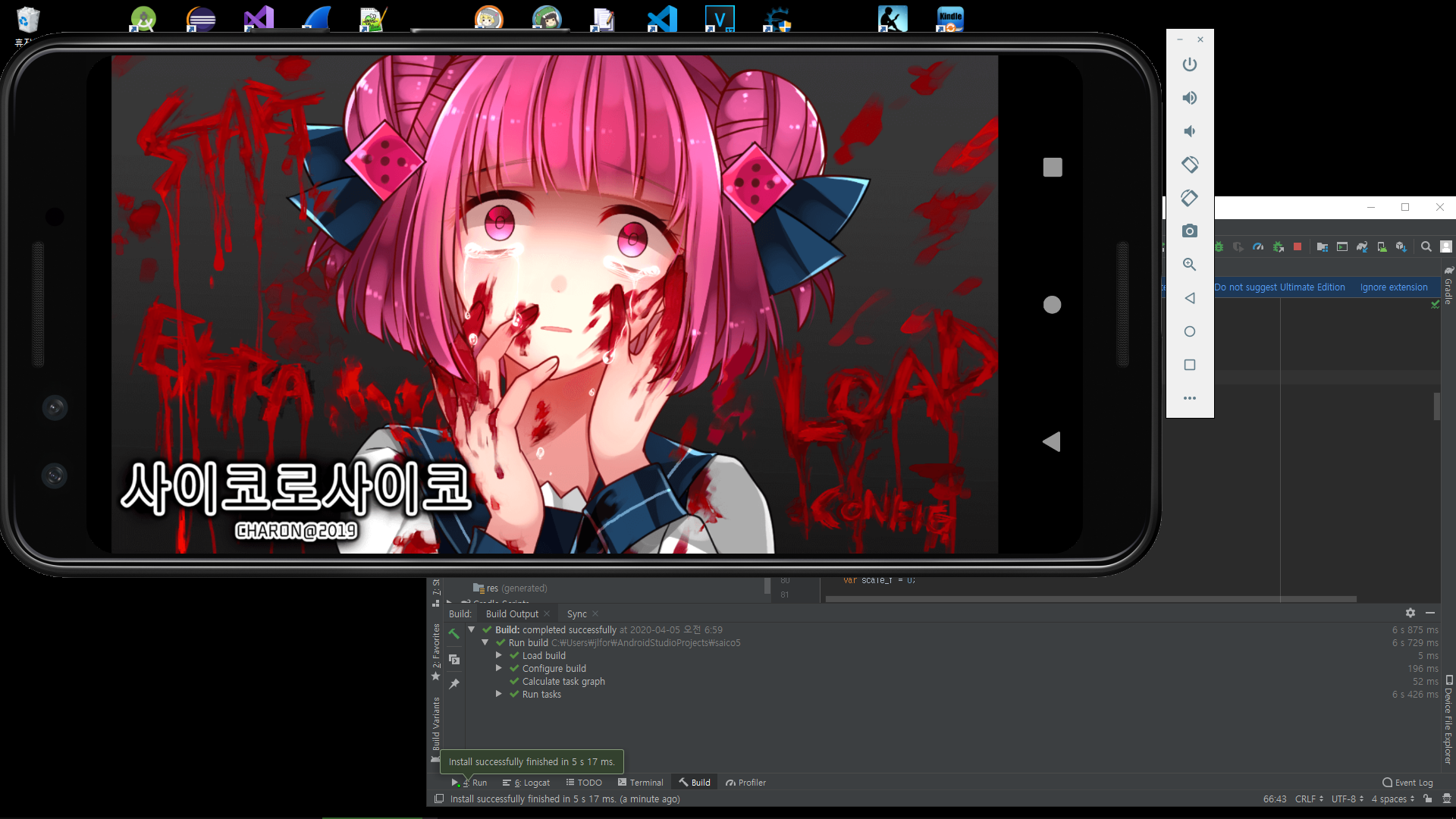Open the Device File Explorer side tab
The width and height of the screenshot is (1456, 819).
click(x=1448, y=719)
